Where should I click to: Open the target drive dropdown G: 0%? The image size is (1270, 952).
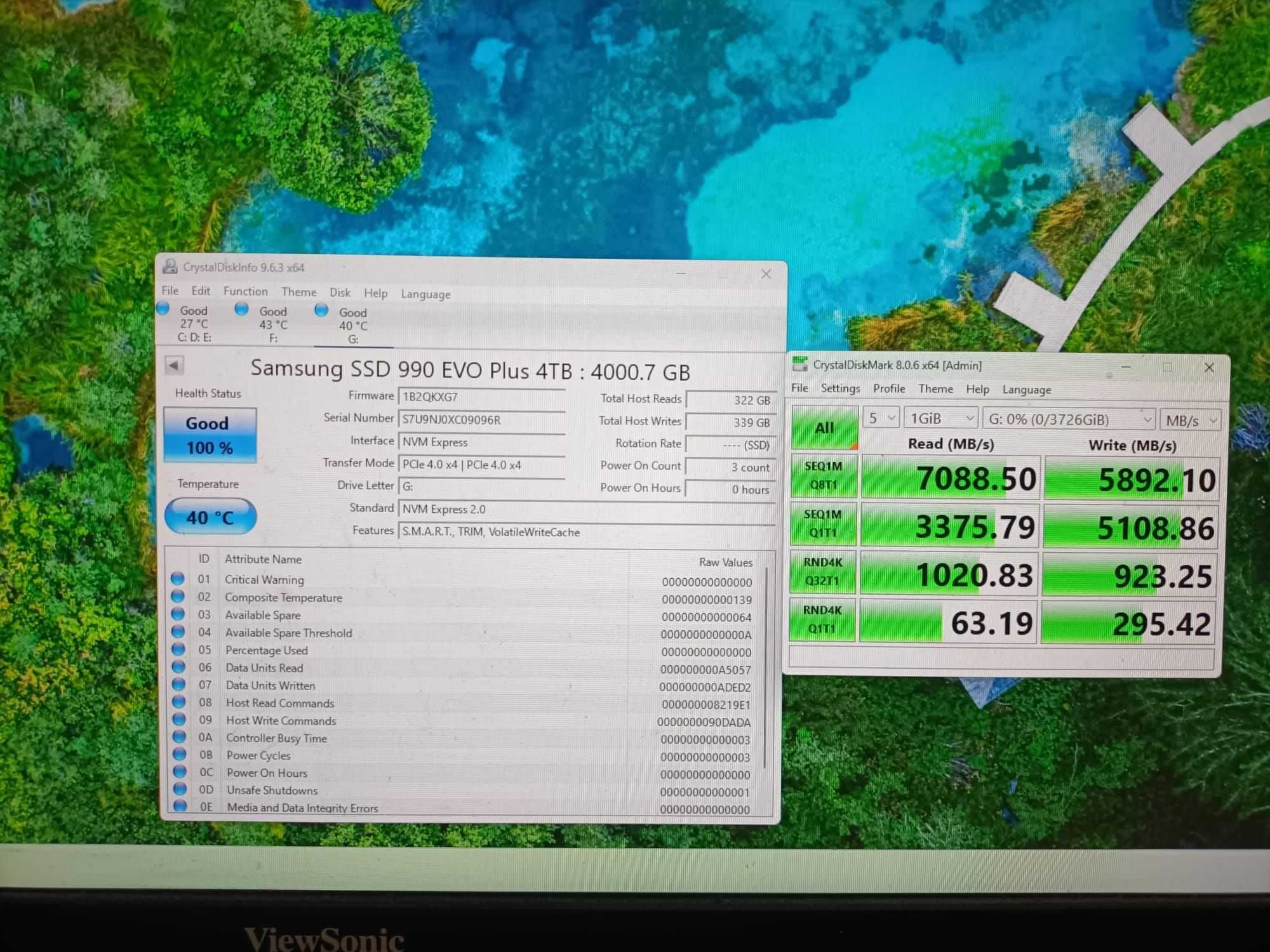click(x=1069, y=419)
